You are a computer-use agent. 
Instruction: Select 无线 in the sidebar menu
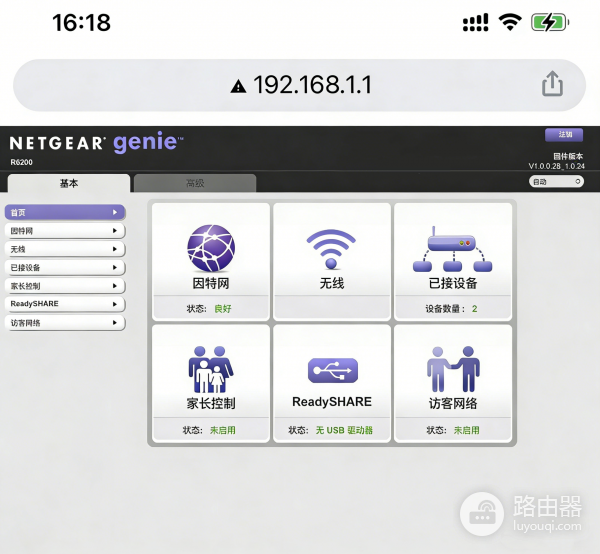coord(65,249)
